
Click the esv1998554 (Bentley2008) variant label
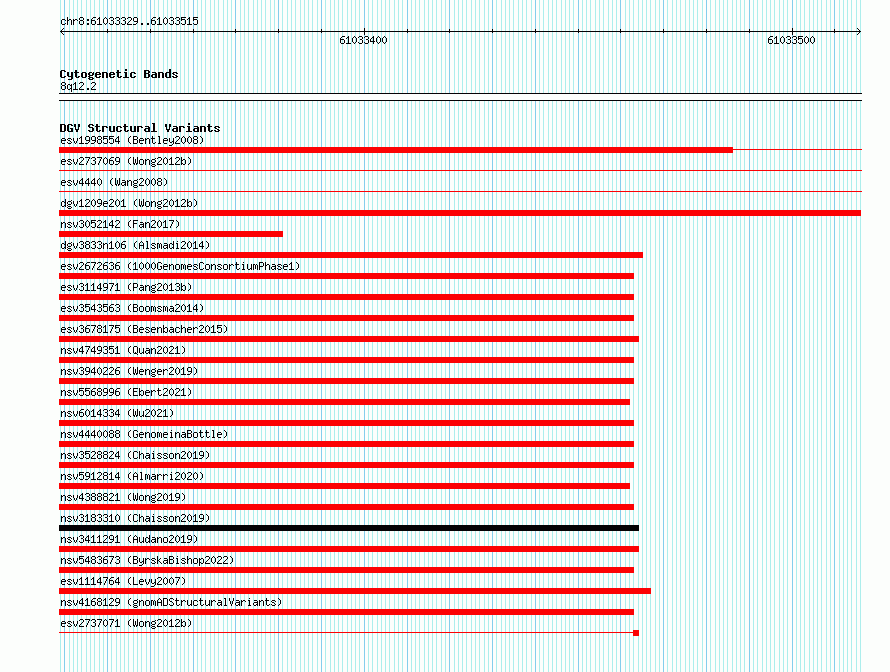tap(132, 140)
